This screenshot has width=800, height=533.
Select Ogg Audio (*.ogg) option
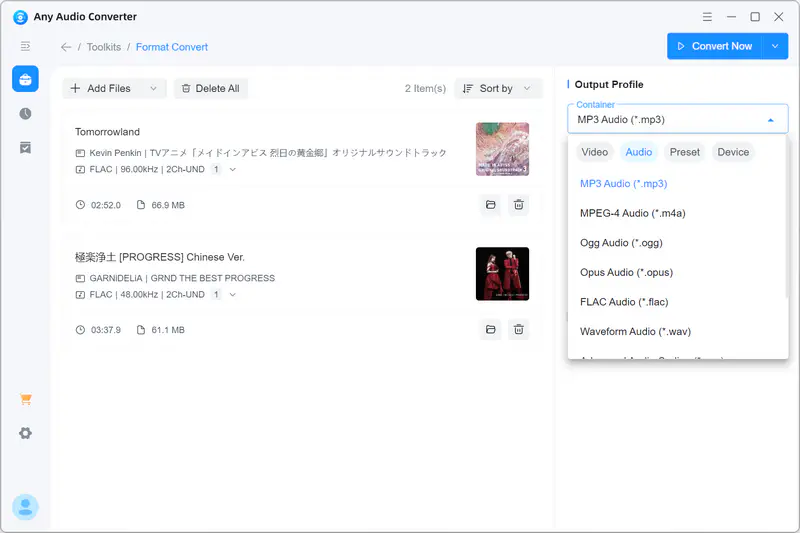click(x=678, y=243)
